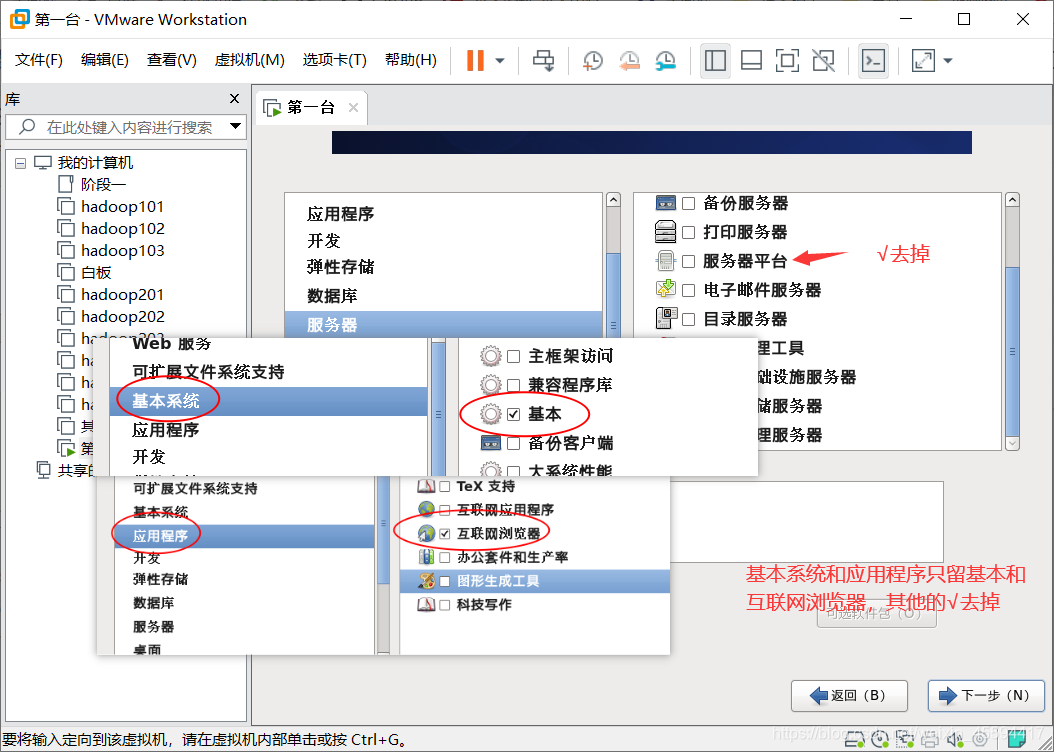Click the sound card status bar icon
The width and height of the screenshot is (1054, 752).
(955, 741)
